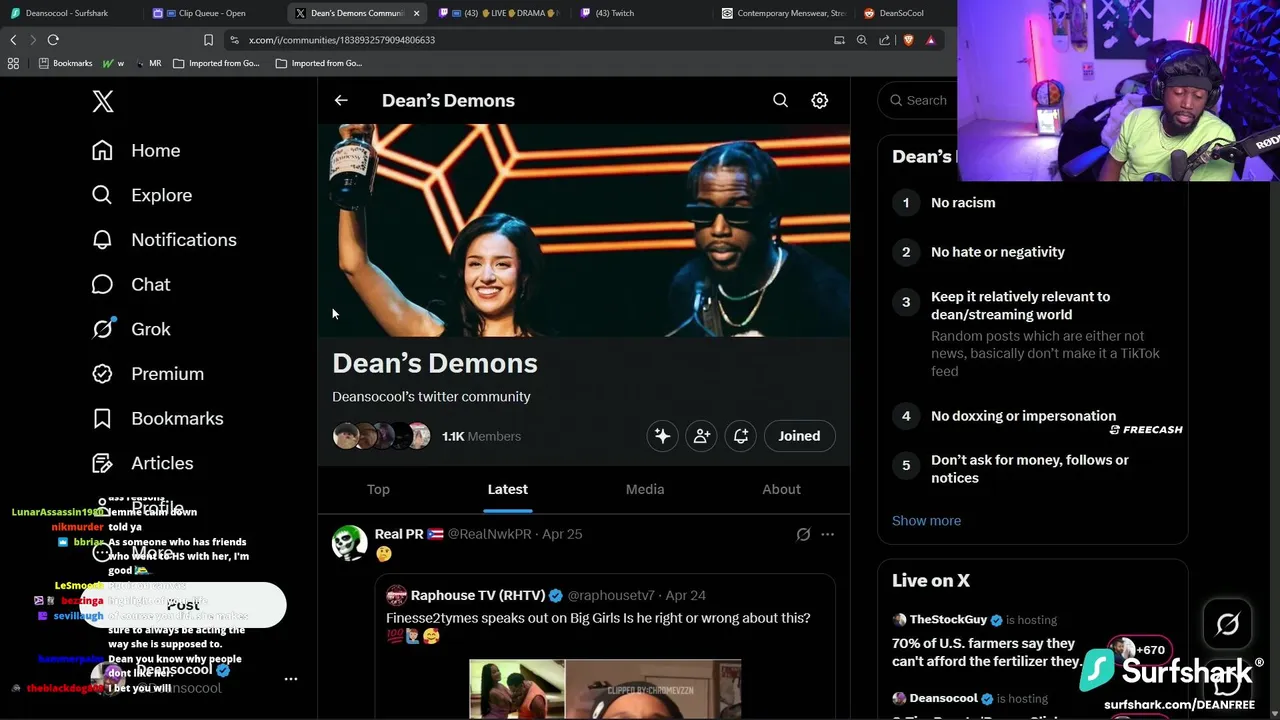This screenshot has height=720, width=1280.
Task: Click the share icon in address bar
Action: 884,40
